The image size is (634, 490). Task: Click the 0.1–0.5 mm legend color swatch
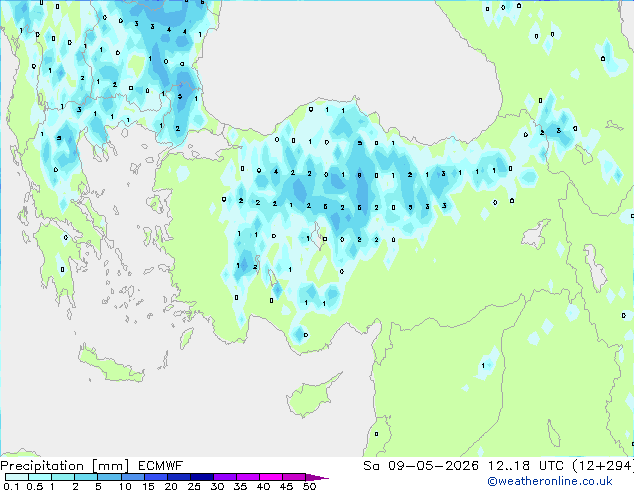coord(17,477)
